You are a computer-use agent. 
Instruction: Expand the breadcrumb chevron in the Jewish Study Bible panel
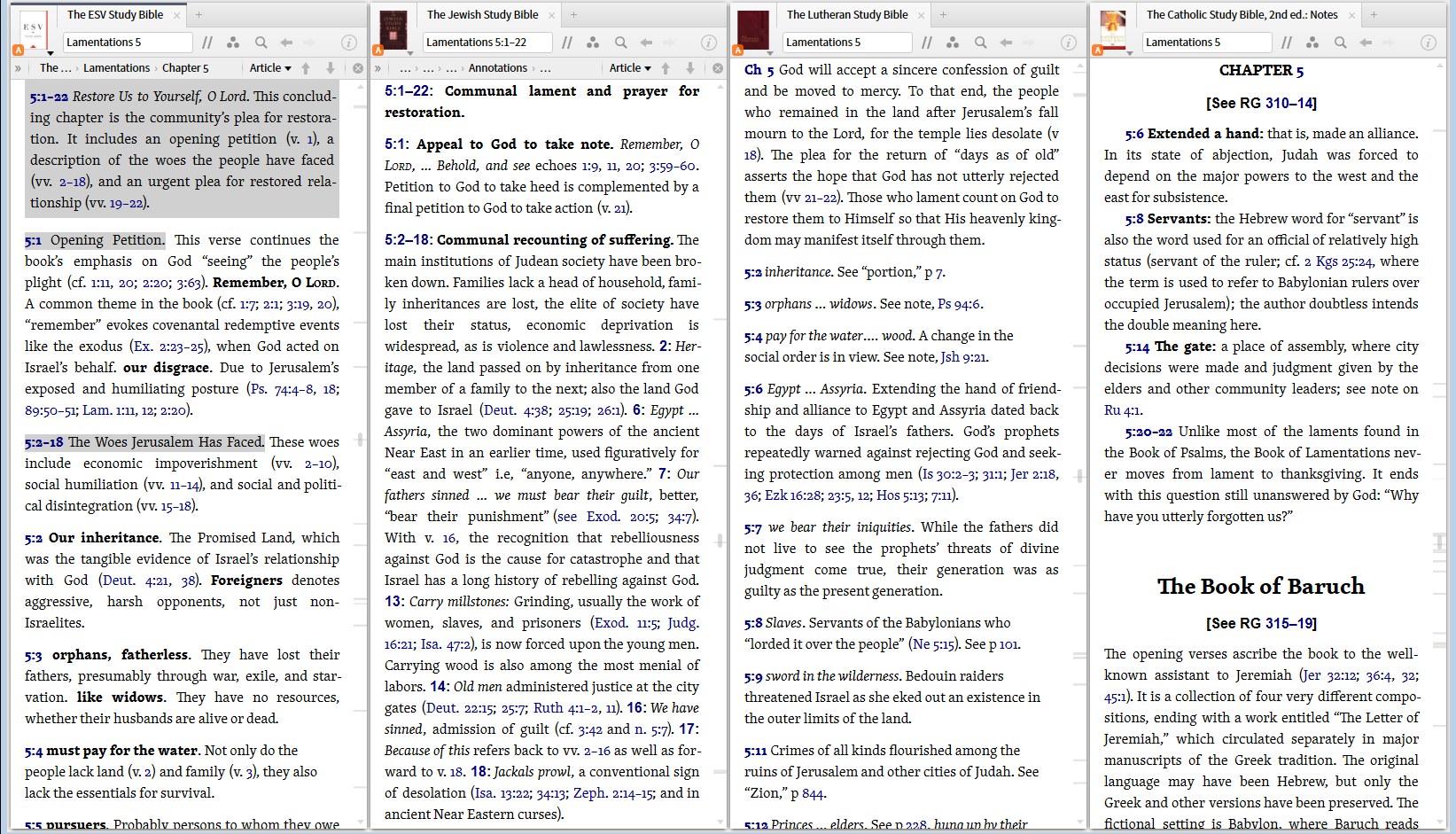click(x=378, y=68)
